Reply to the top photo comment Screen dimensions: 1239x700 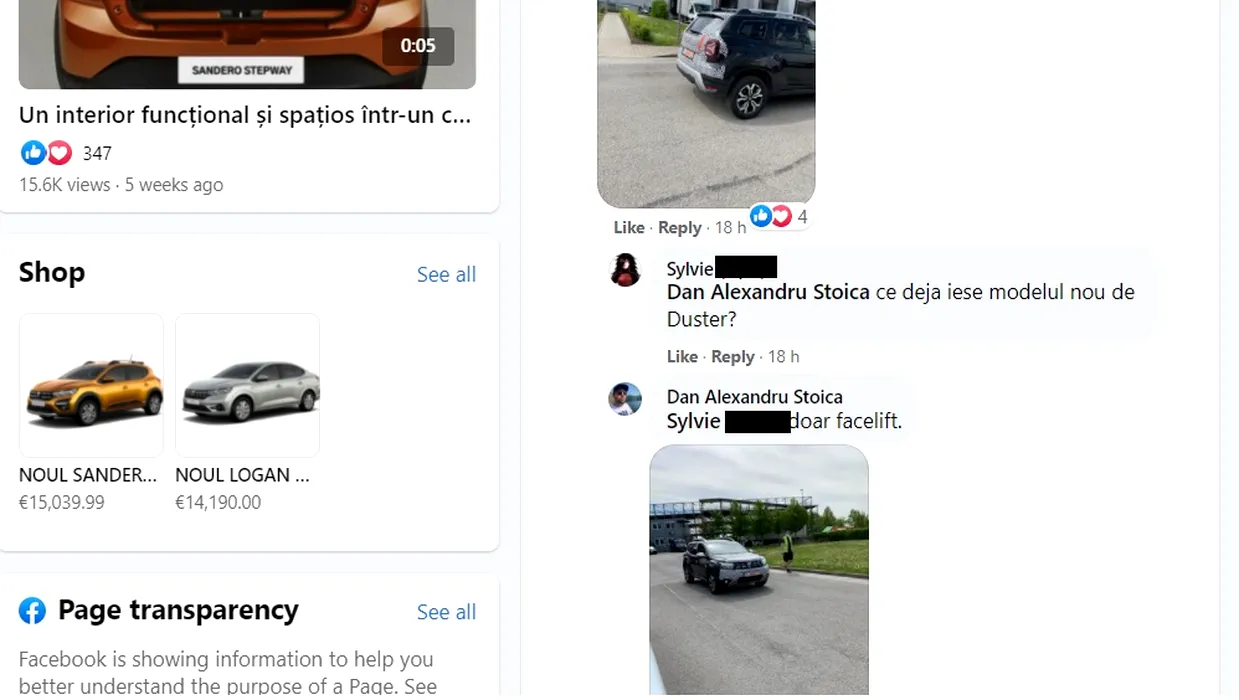pos(680,228)
